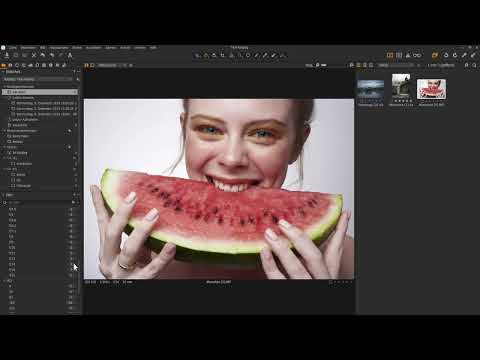
Task: Click the plus button on the folders header
Action: (69, 147)
